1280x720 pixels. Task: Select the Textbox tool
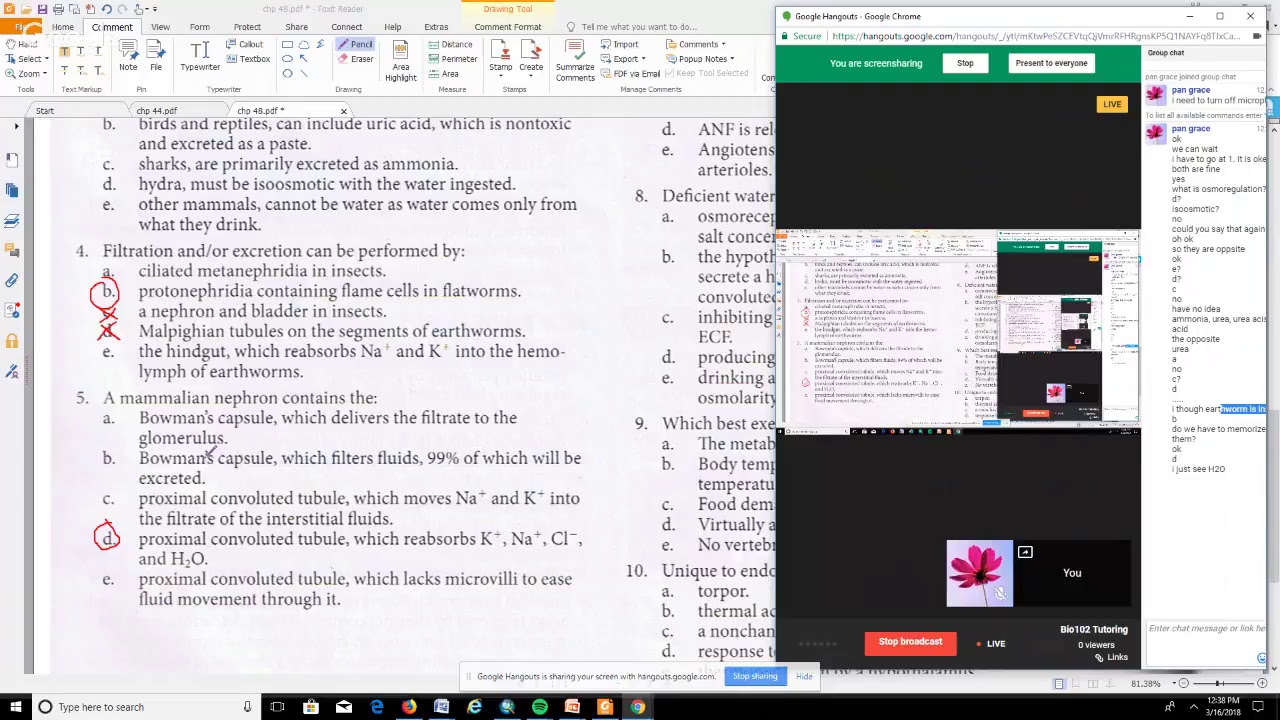[248, 59]
